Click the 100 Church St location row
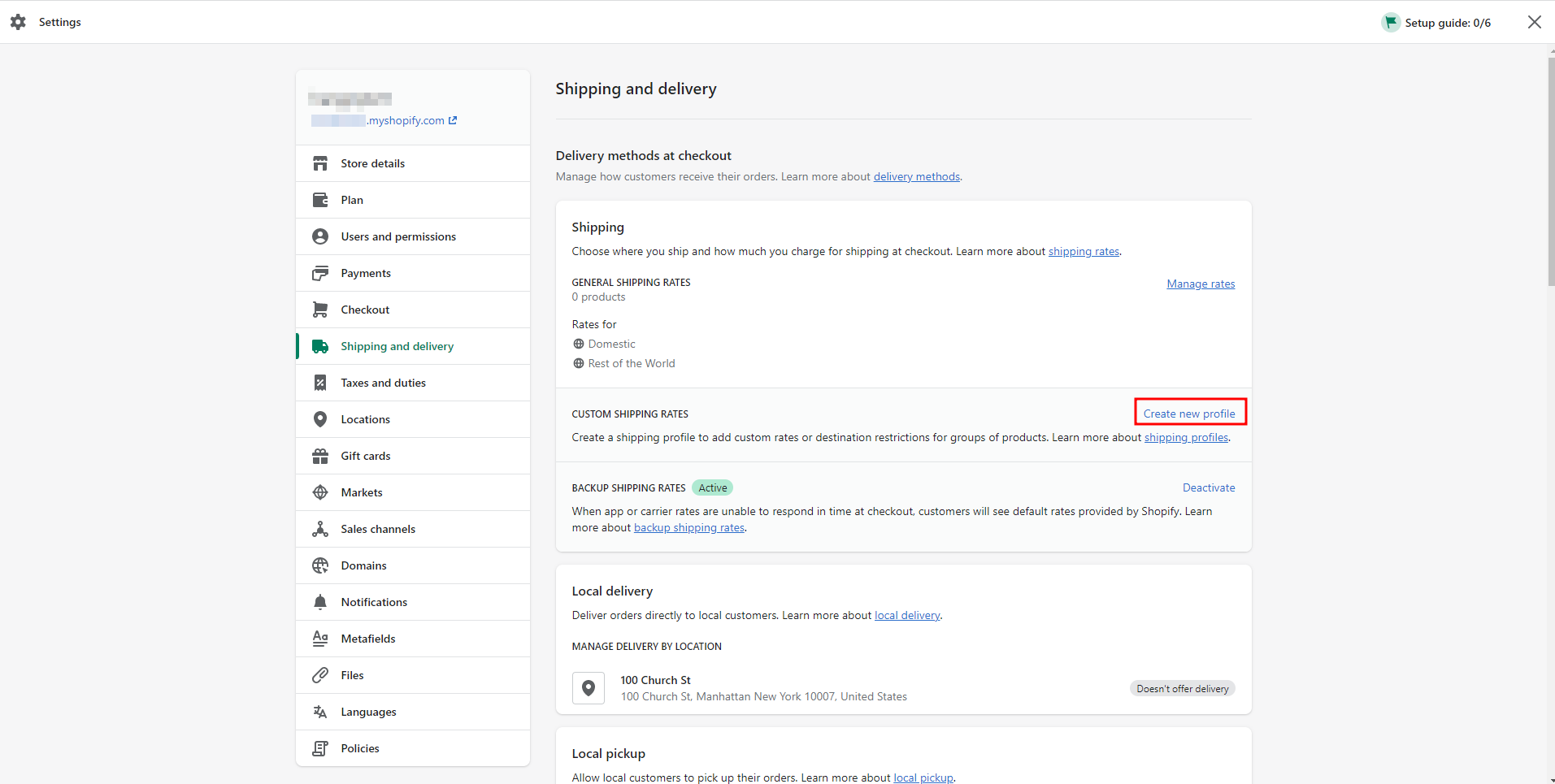 pos(904,688)
